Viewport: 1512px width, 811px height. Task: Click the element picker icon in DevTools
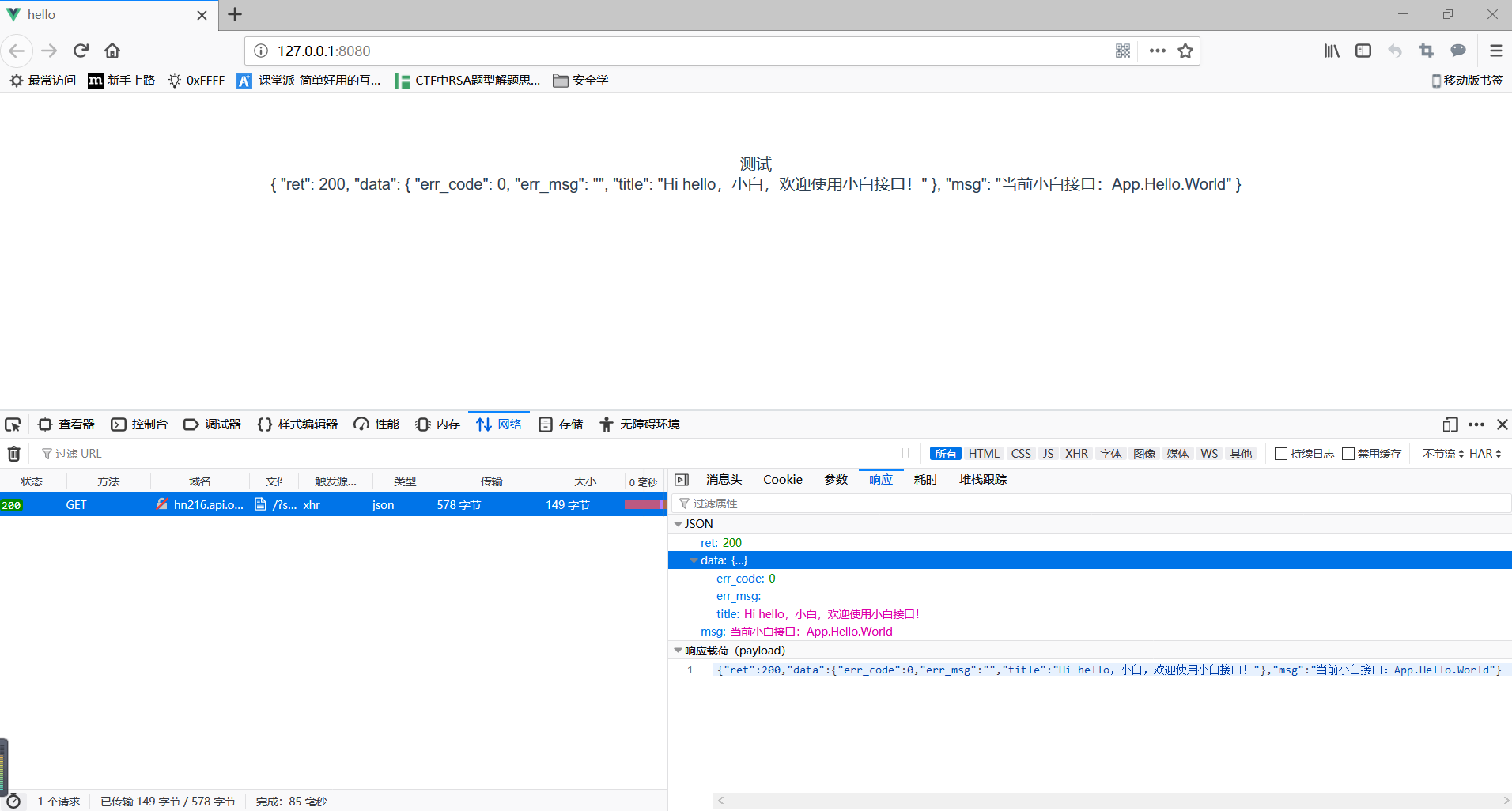click(13, 424)
